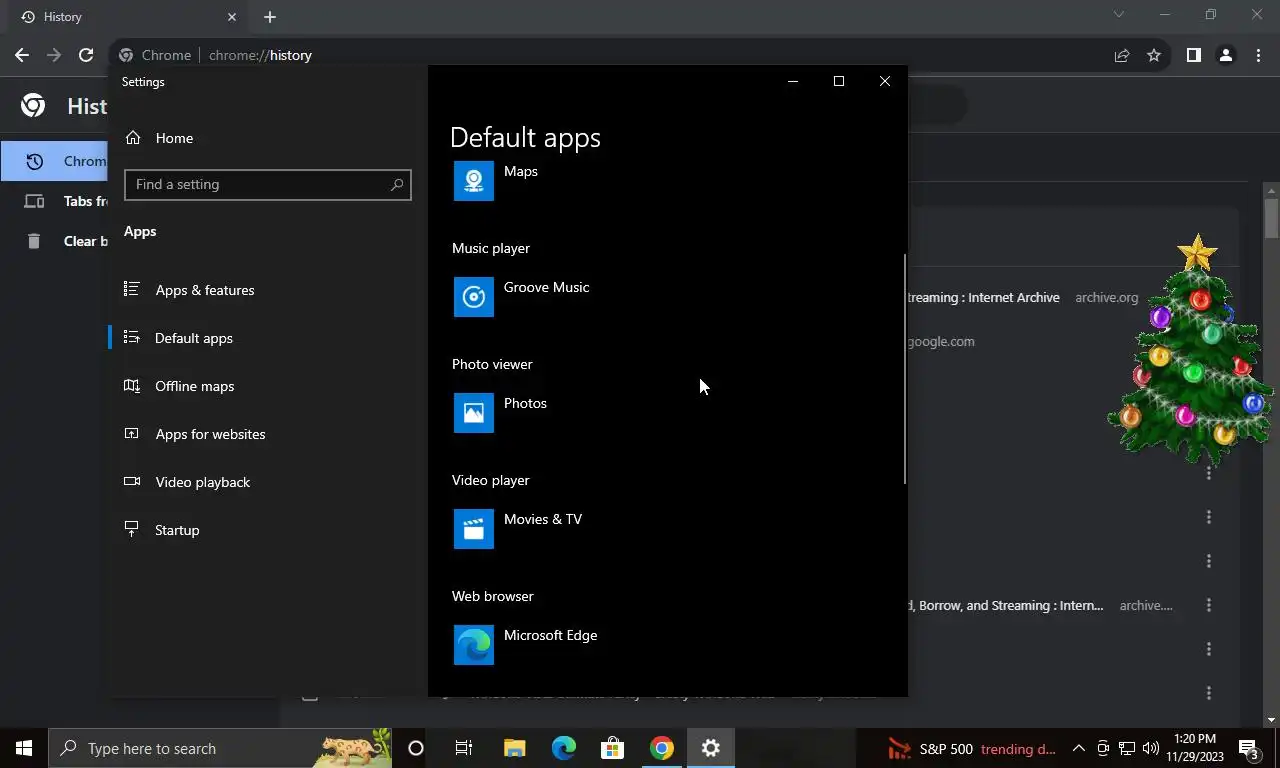
Task: Toggle Chrome's side panel
Action: click(1193, 55)
